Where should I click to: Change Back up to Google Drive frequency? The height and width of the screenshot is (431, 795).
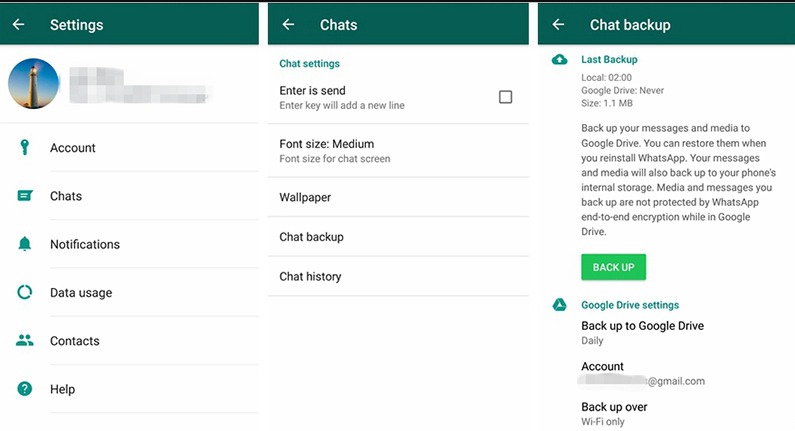coord(642,333)
